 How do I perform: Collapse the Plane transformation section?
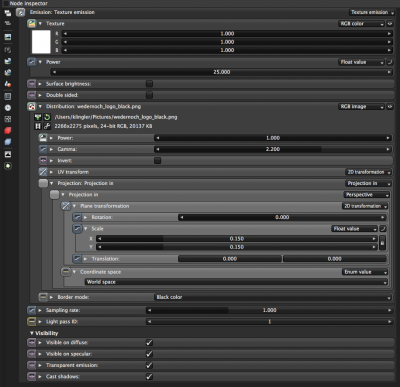click(74, 206)
